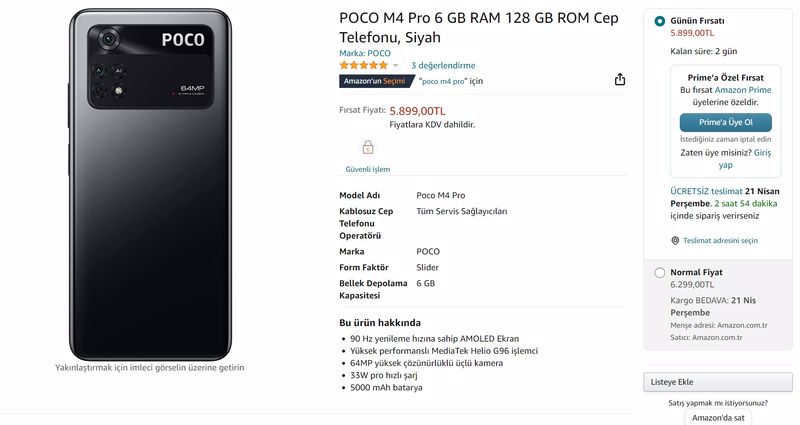This screenshot has width=800, height=425.
Task: Click the share icon beside product title
Action: (x=620, y=80)
